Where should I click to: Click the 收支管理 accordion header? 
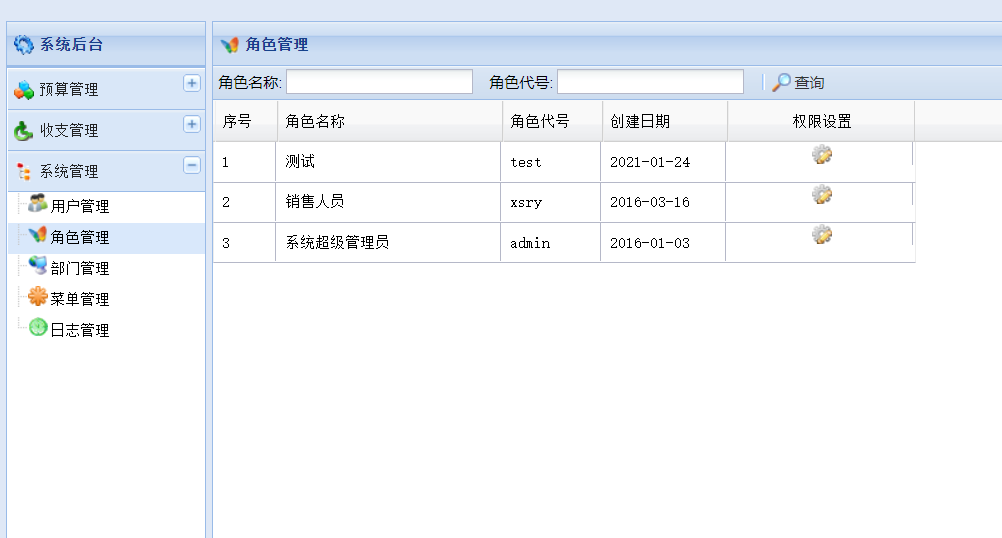click(x=106, y=130)
